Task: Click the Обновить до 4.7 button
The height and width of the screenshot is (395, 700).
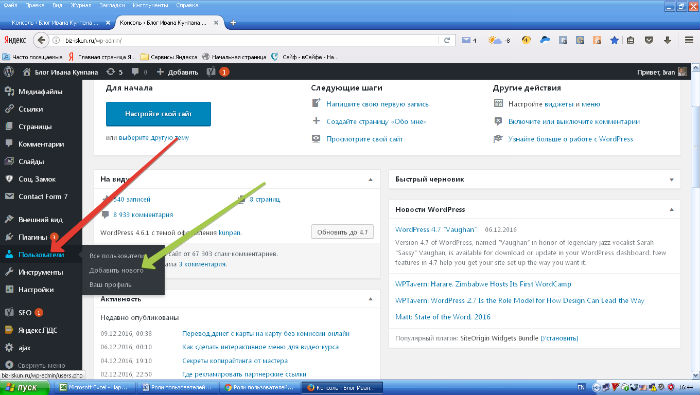Action: click(342, 232)
